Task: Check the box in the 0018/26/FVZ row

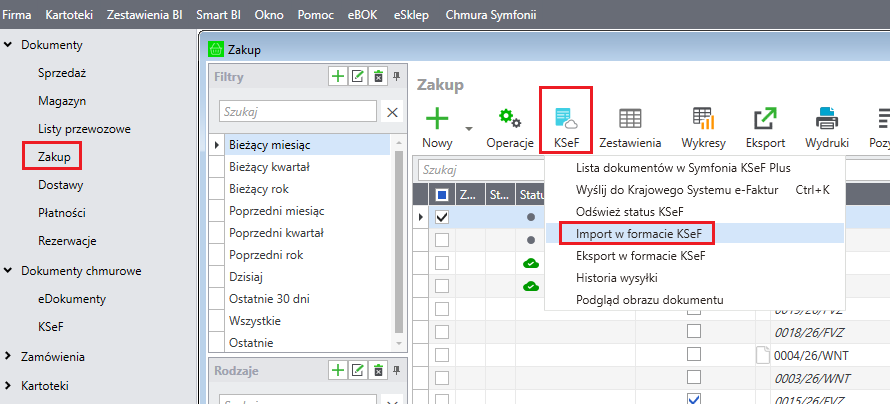Action: [x=694, y=332]
